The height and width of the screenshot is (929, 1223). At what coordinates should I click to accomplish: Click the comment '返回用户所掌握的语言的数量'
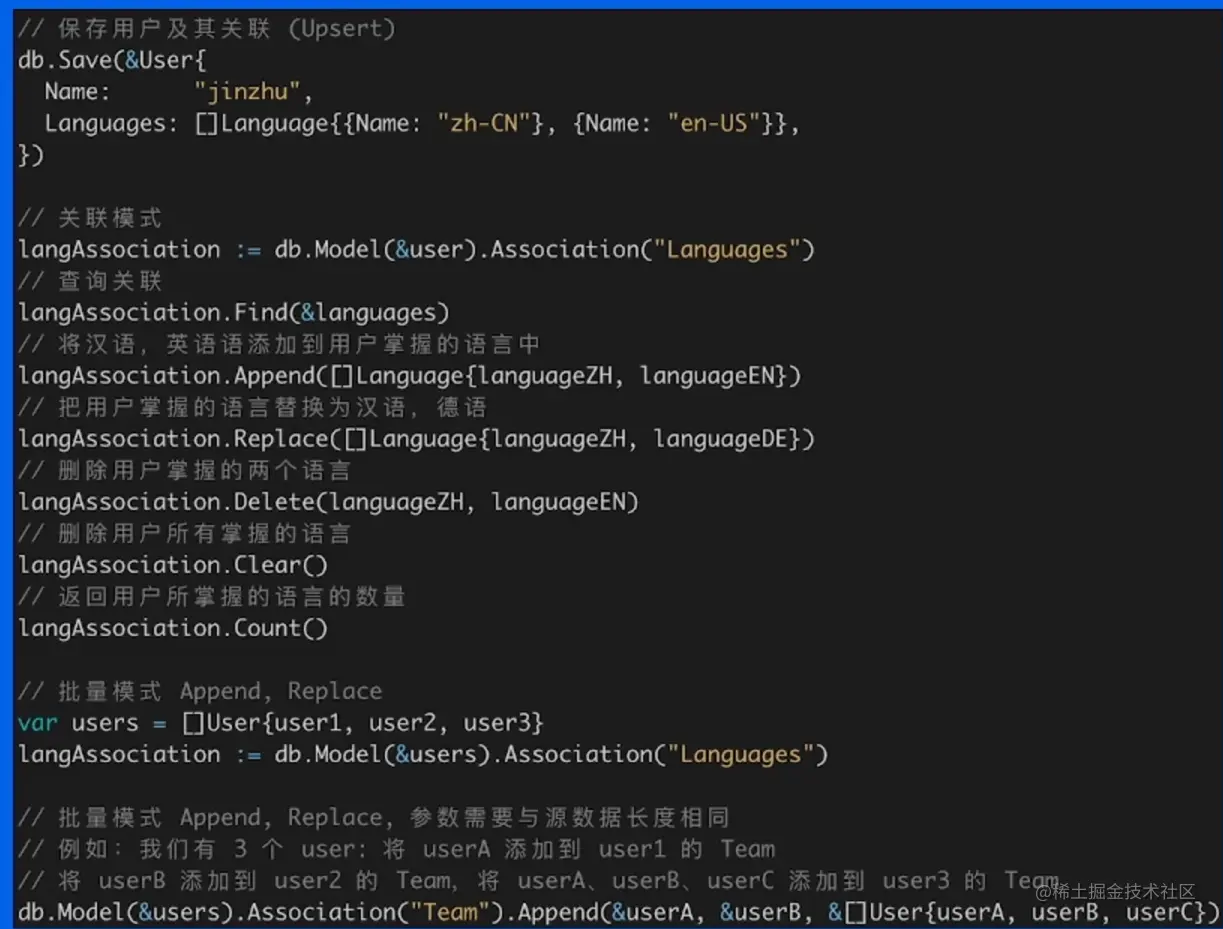pos(212,596)
